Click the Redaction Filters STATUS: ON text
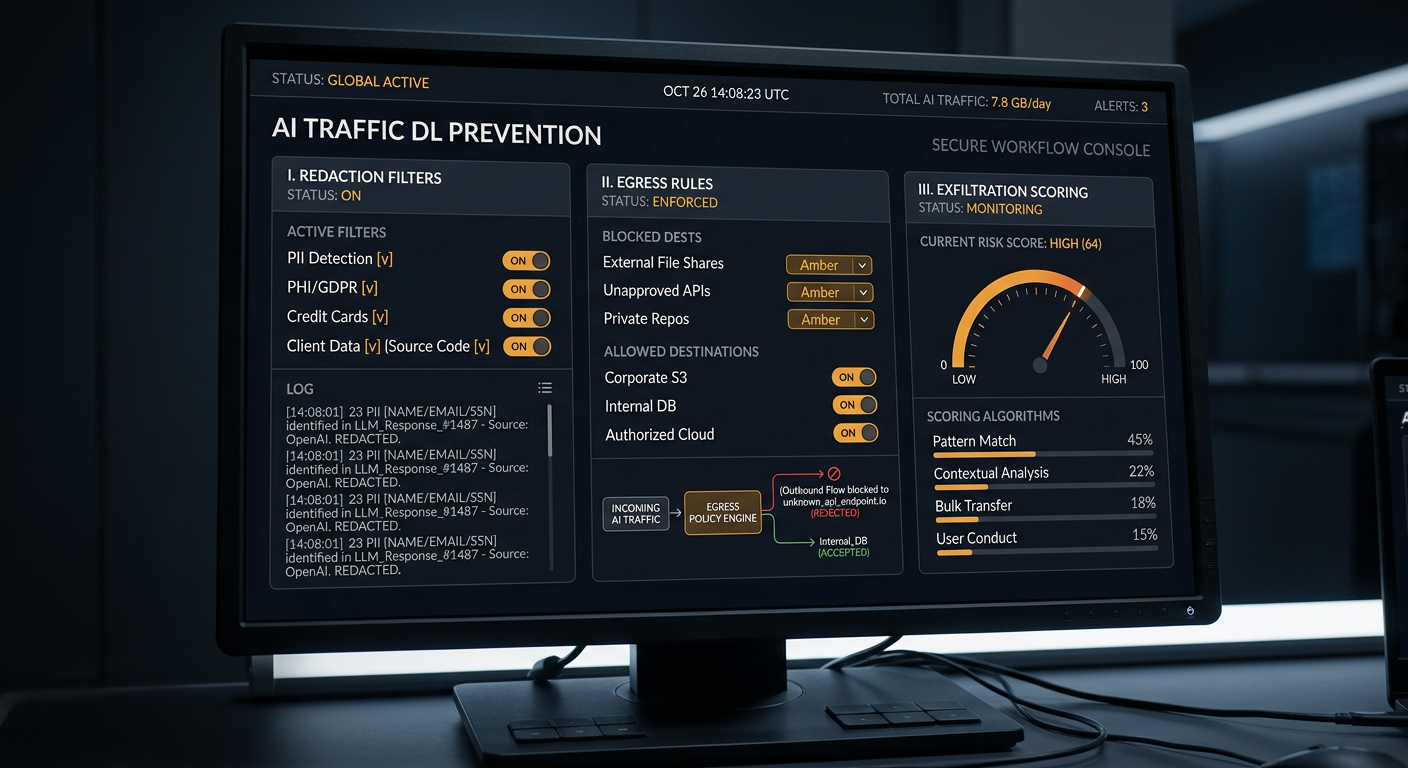Screen dimensions: 1408x768 (x=324, y=195)
